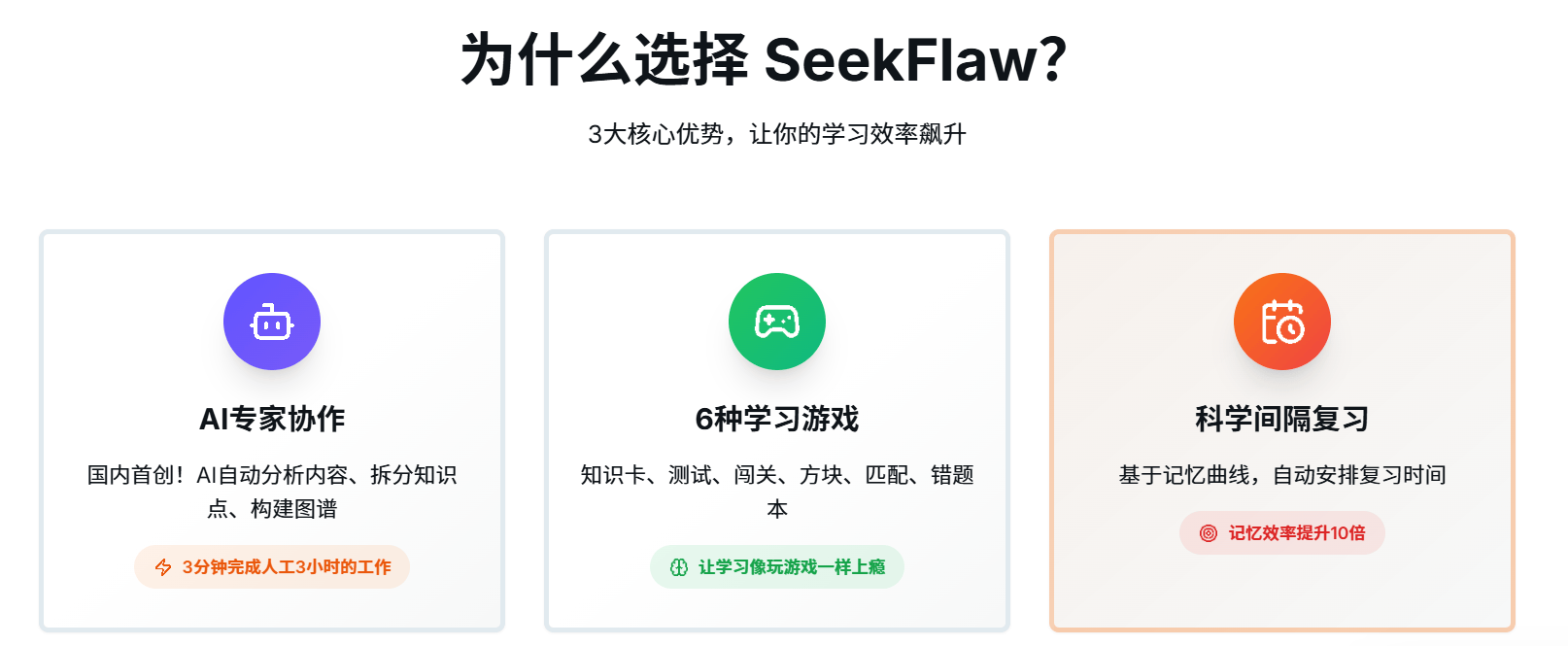Click the purple robot icon
This screenshot has height=646, width=1568.
[272, 322]
